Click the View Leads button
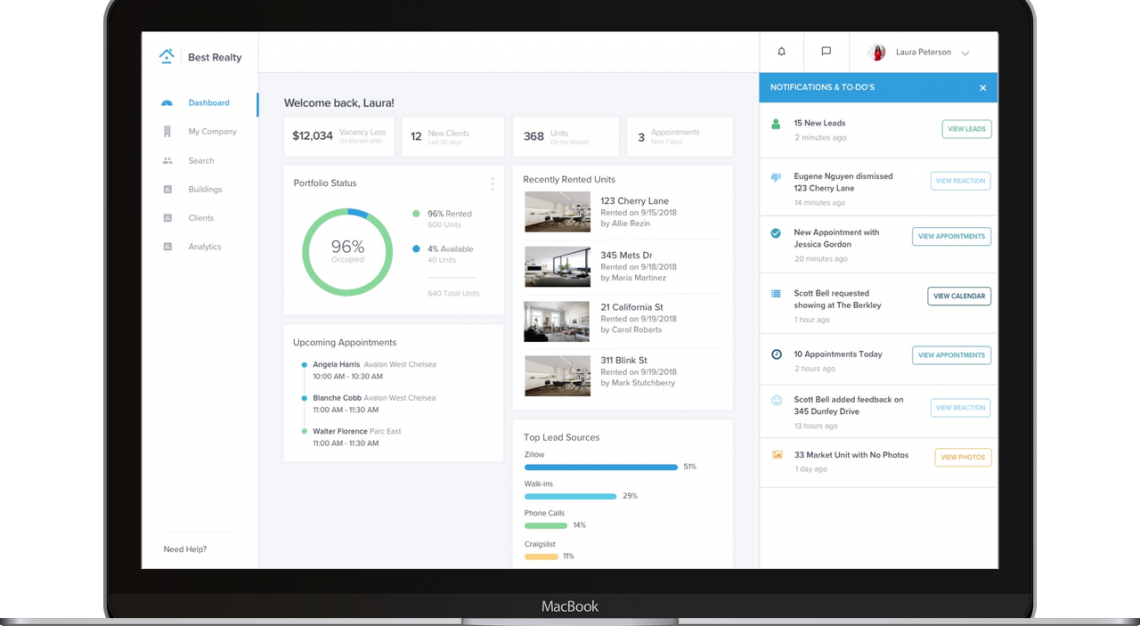The width and height of the screenshot is (1140, 626). [966, 129]
